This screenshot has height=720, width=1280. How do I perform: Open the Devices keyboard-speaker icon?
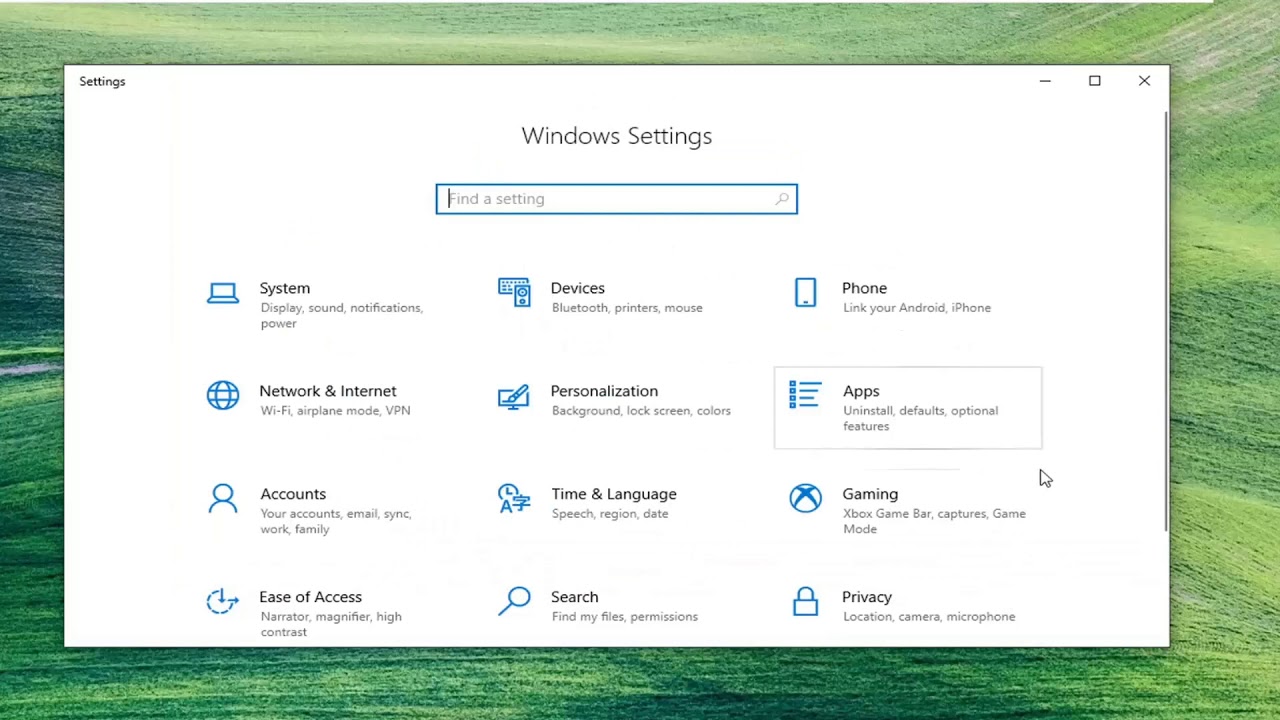point(514,292)
